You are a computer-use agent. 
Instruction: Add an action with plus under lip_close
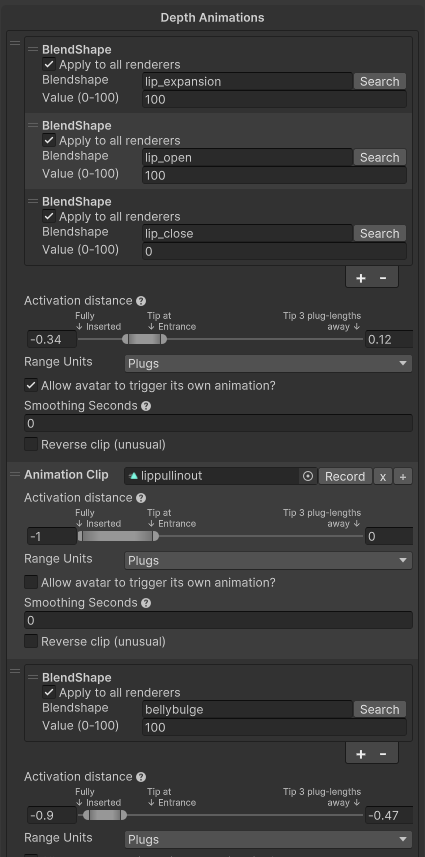point(361,278)
